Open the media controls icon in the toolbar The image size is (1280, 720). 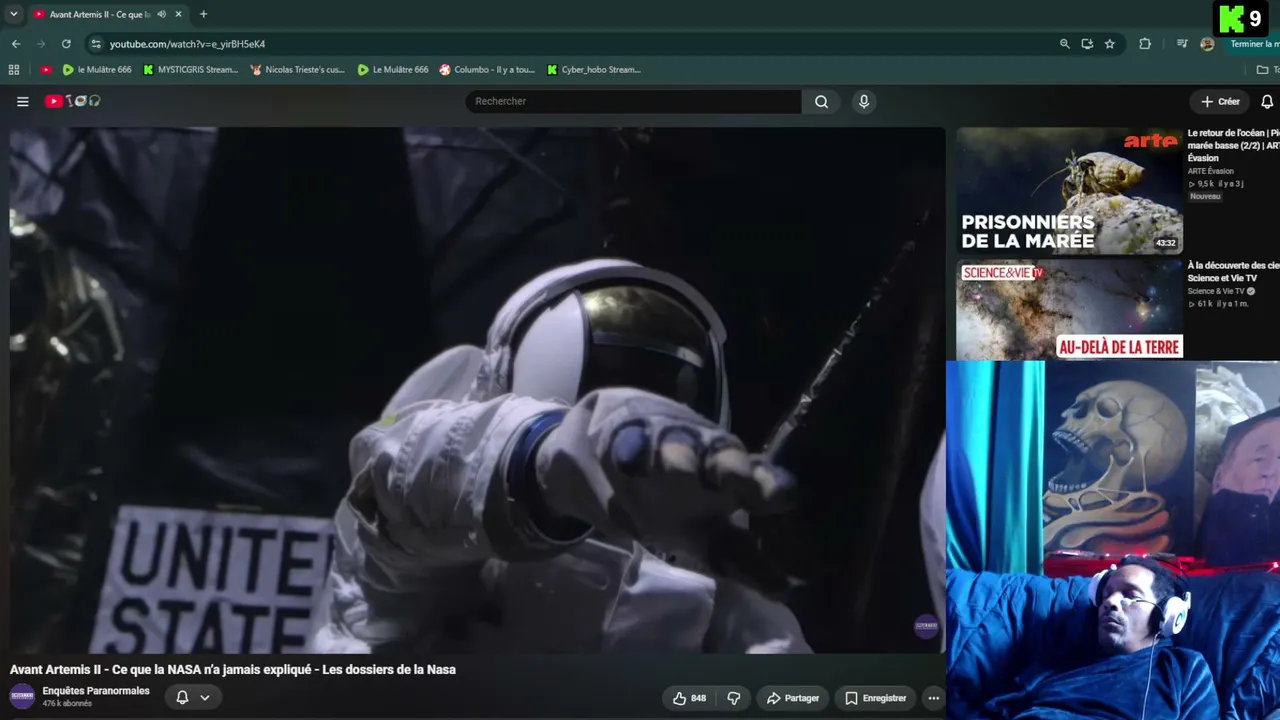(x=1182, y=44)
